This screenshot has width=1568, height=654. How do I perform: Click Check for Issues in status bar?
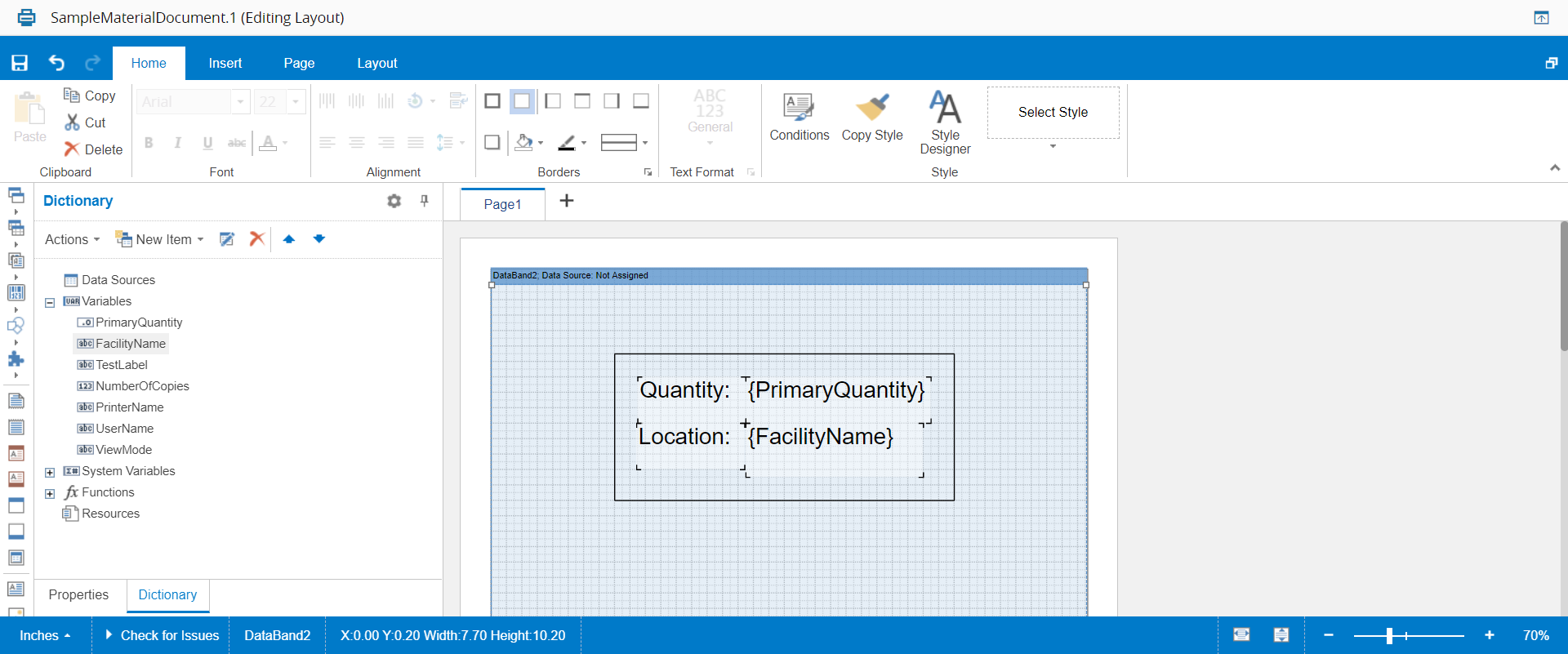tap(162, 635)
